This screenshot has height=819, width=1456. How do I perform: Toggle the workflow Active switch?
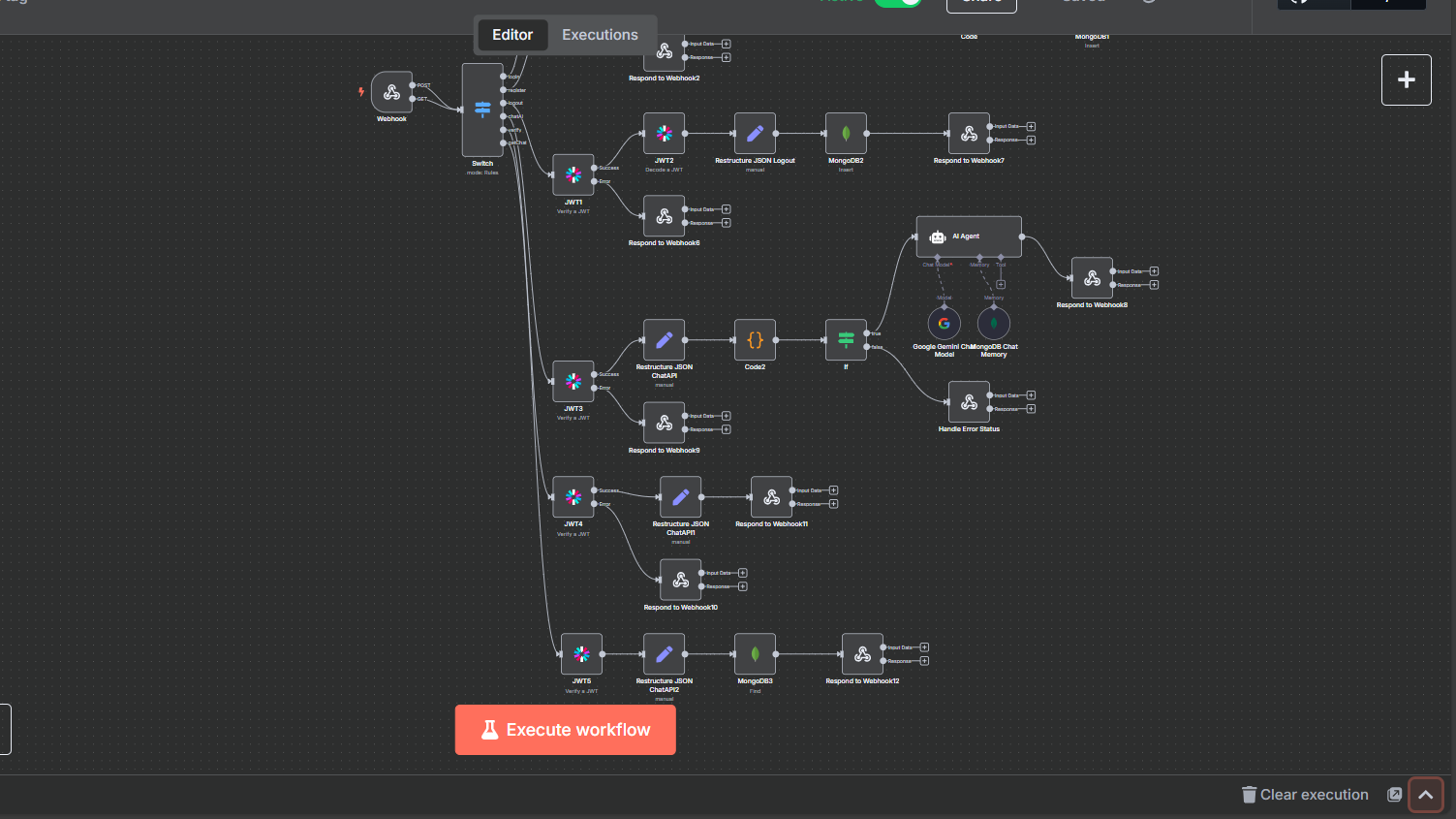pos(897,2)
